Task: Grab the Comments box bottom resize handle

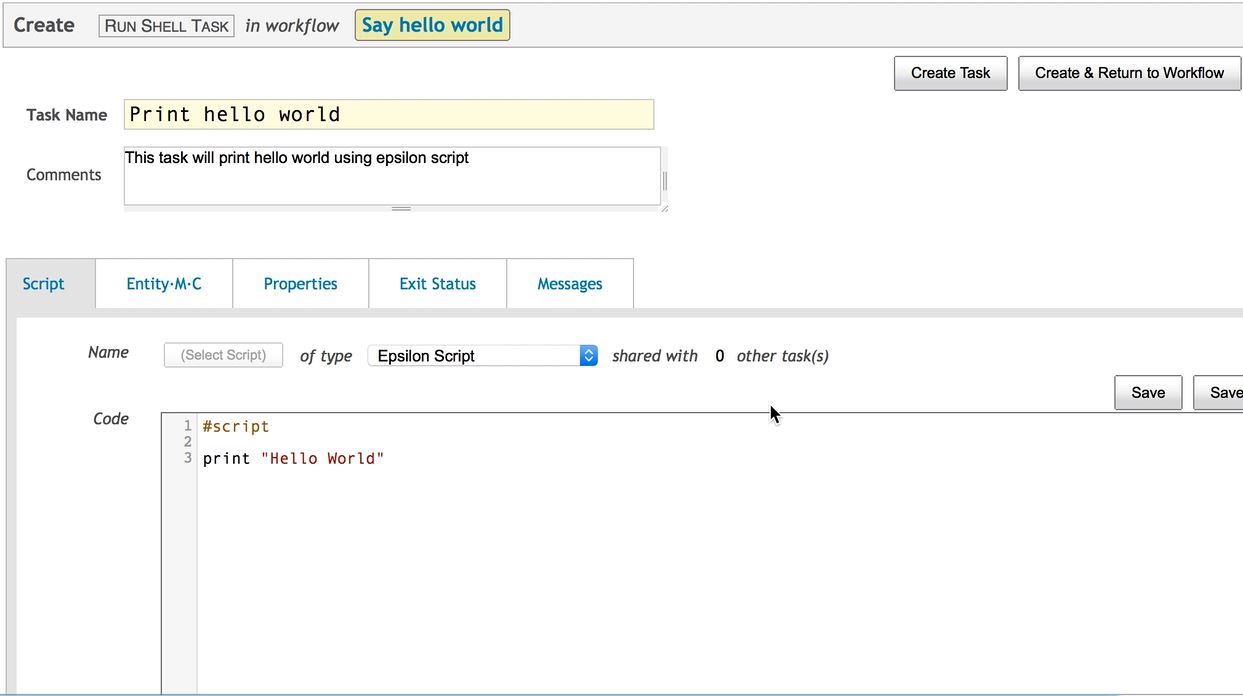Action: coord(401,209)
